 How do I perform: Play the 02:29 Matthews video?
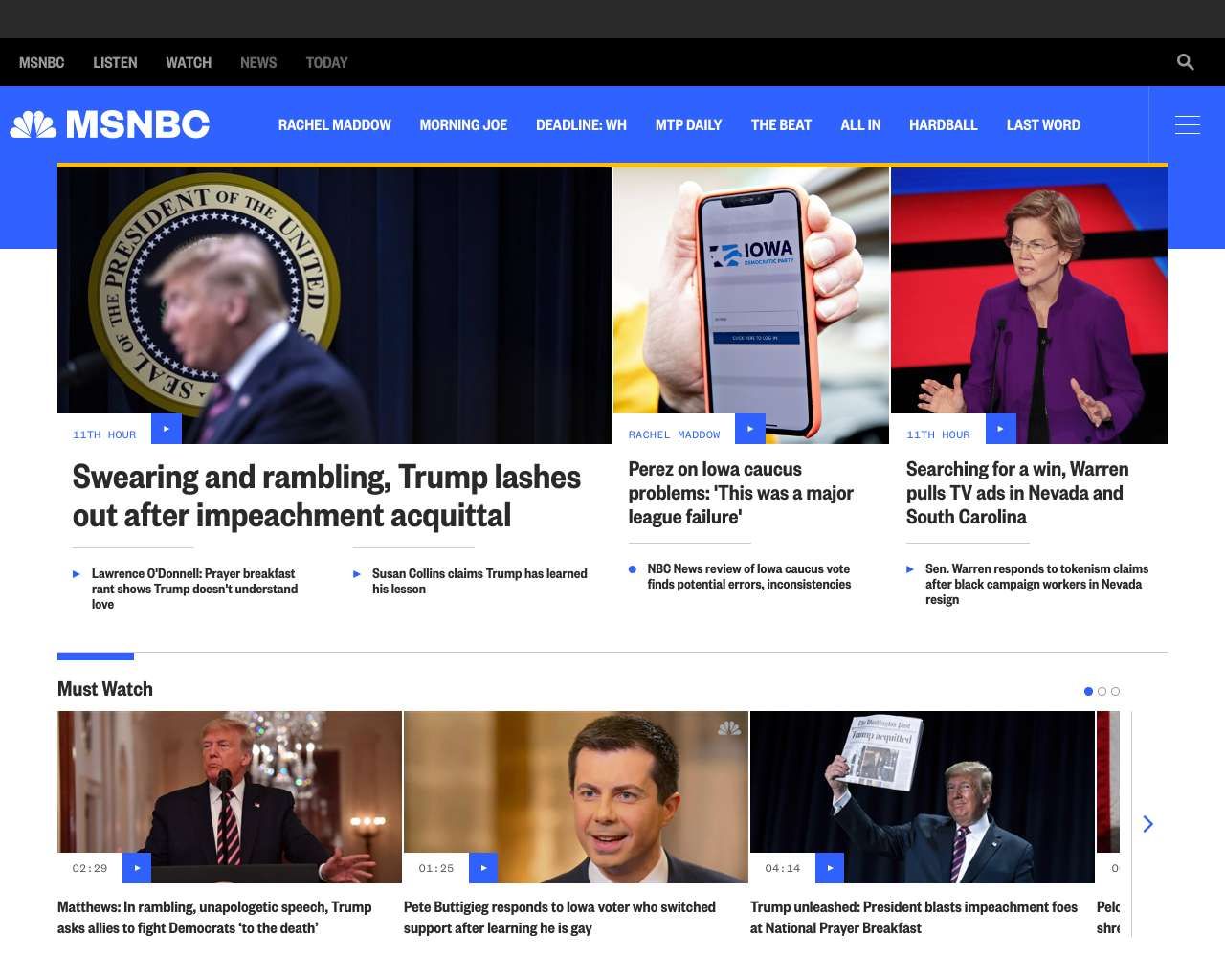137,868
